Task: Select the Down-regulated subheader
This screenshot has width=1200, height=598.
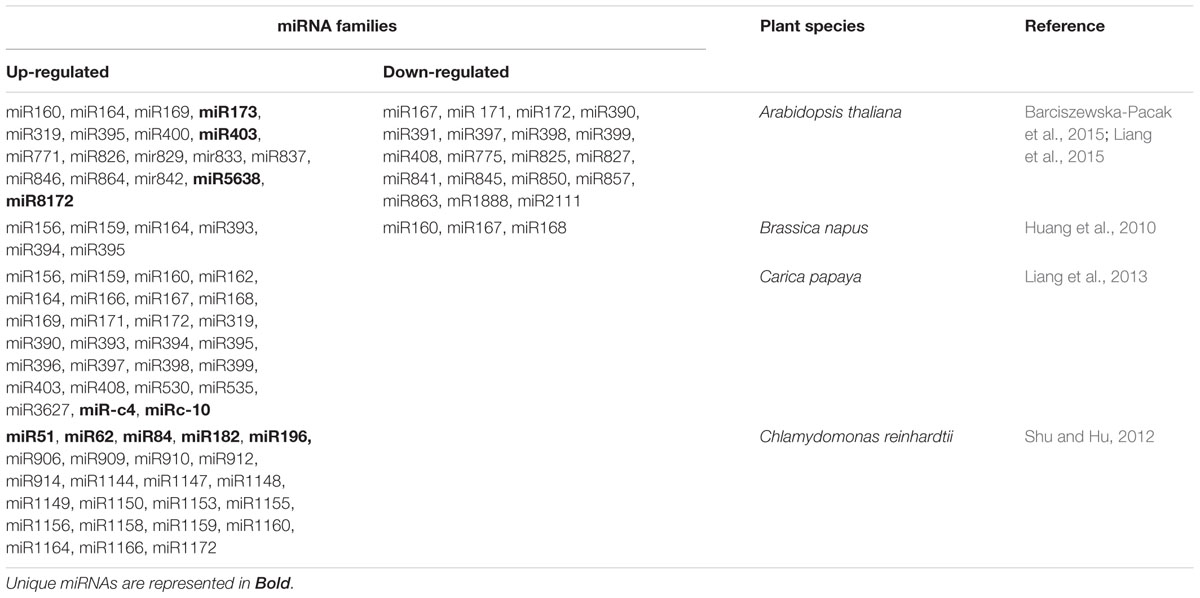Action: (x=446, y=72)
